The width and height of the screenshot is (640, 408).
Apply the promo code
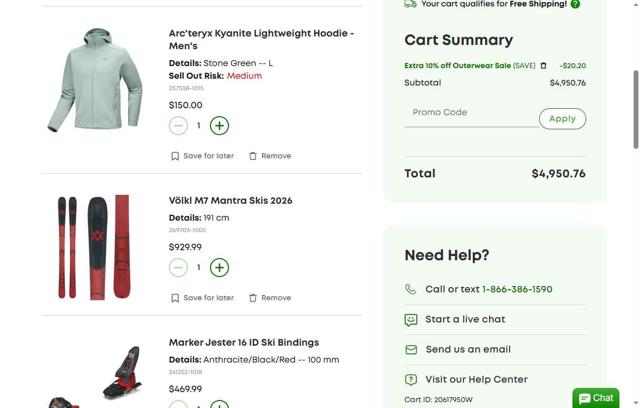pos(562,119)
